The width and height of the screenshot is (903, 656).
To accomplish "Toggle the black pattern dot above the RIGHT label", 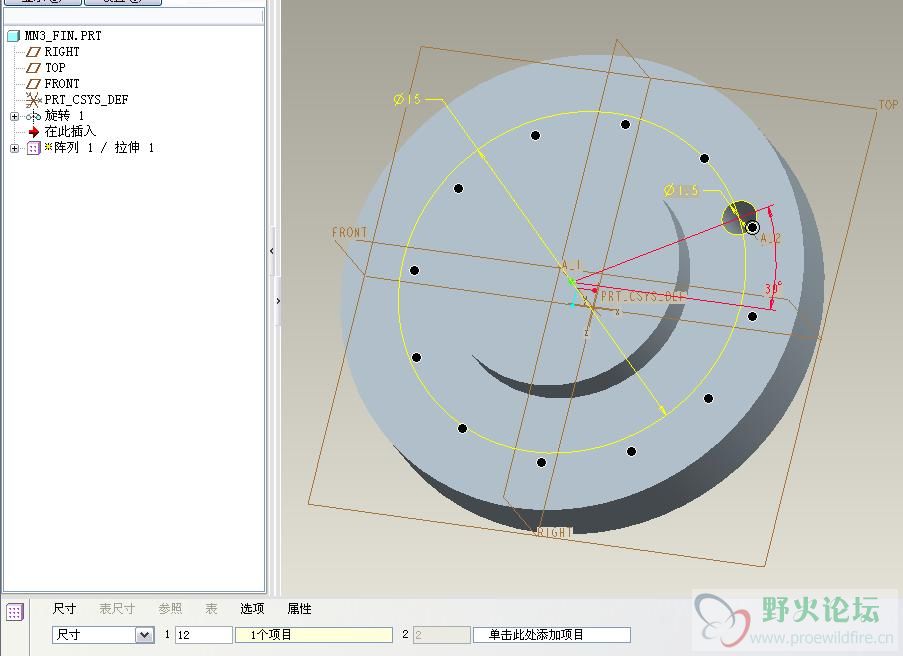I will pos(541,462).
